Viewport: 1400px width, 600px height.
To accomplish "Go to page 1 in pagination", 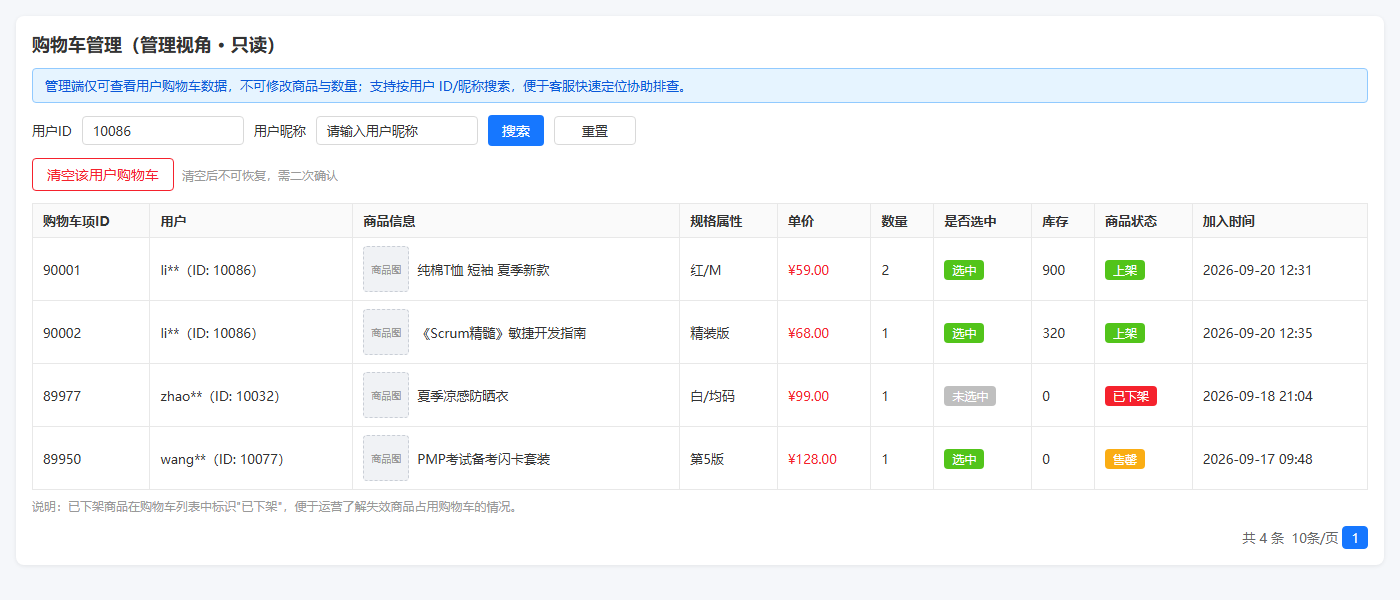I will 1355,538.
